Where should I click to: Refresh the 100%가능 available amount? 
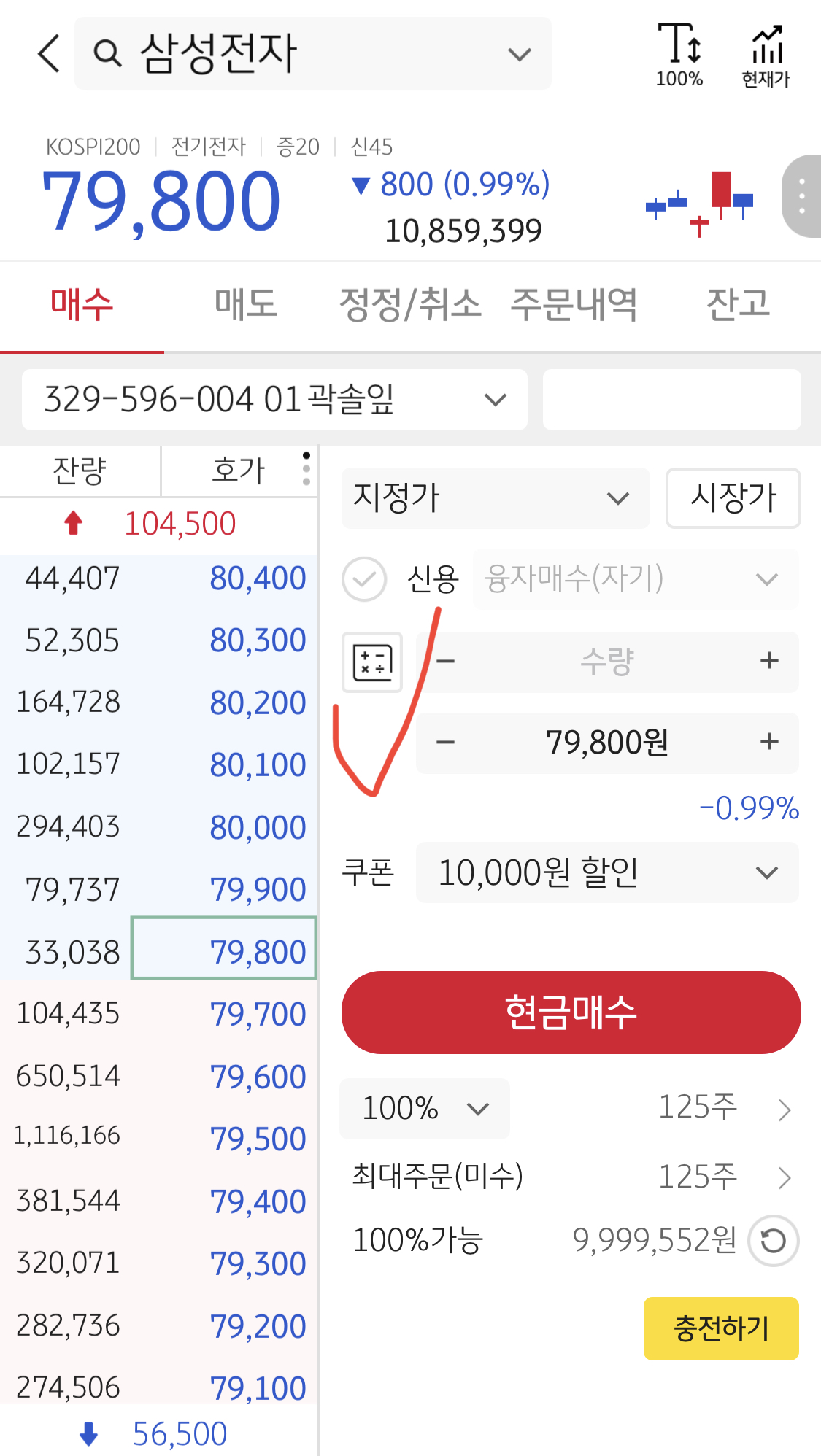click(774, 1241)
